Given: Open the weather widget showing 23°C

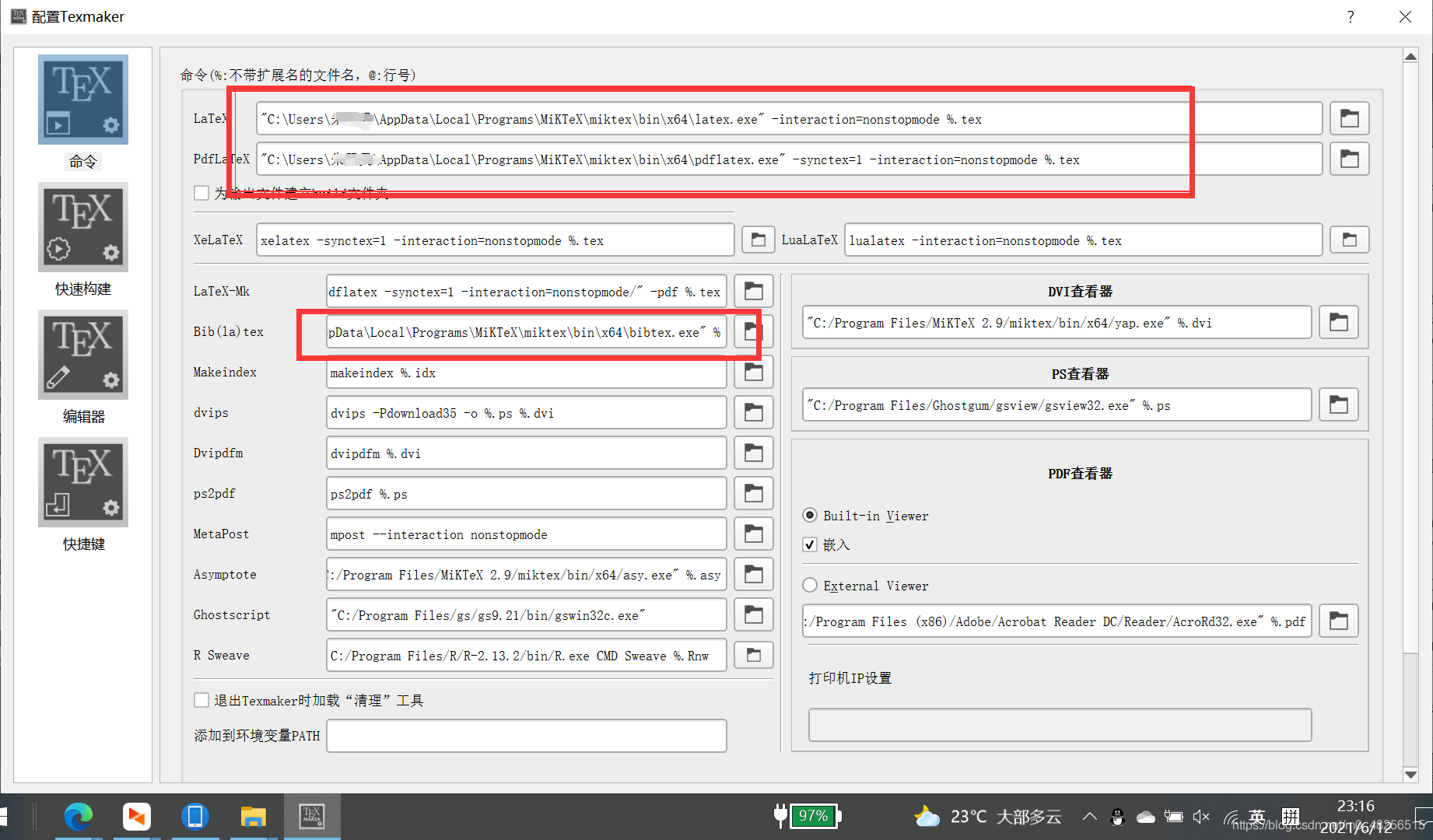Looking at the screenshot, I should click(988, 817).
